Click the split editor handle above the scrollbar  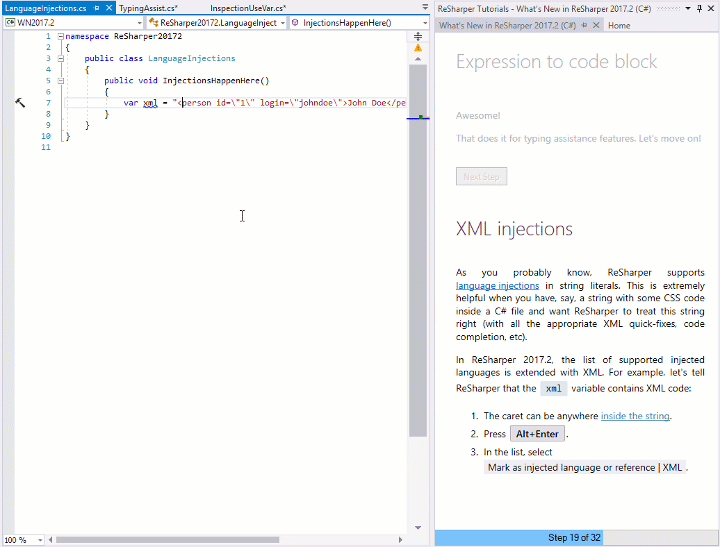tap(418, 36)
